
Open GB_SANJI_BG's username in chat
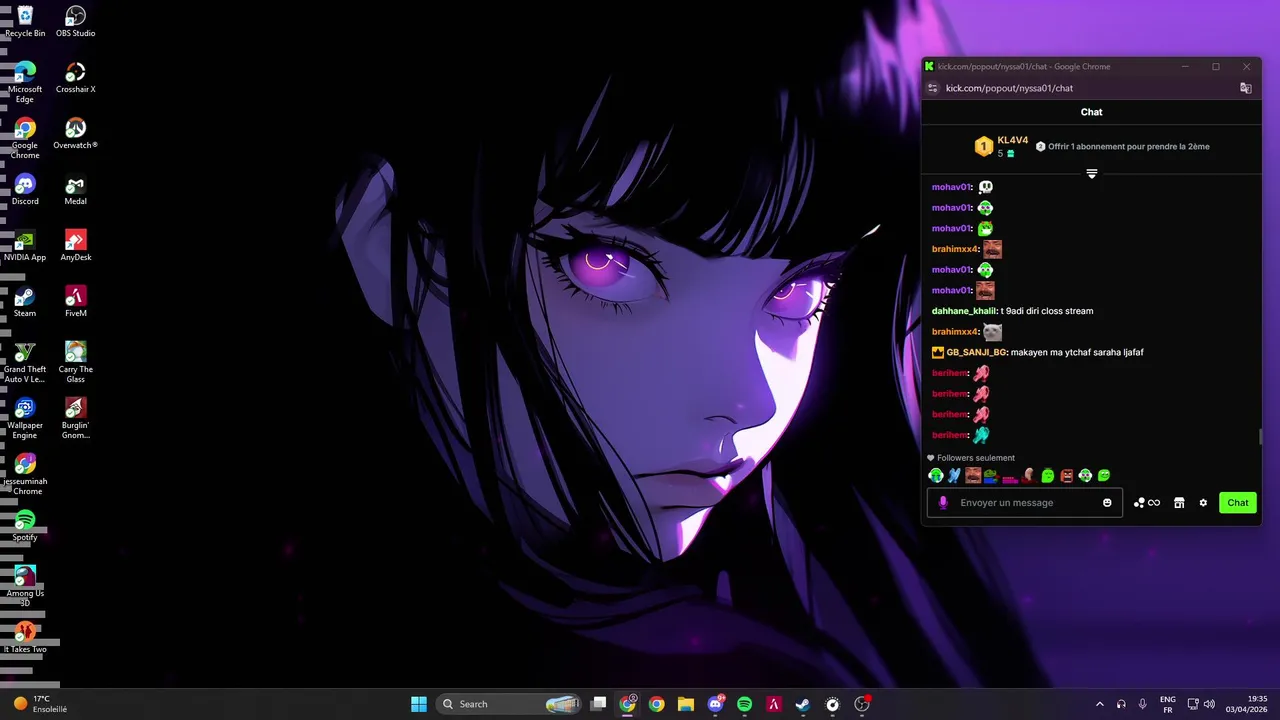[976, 352]
